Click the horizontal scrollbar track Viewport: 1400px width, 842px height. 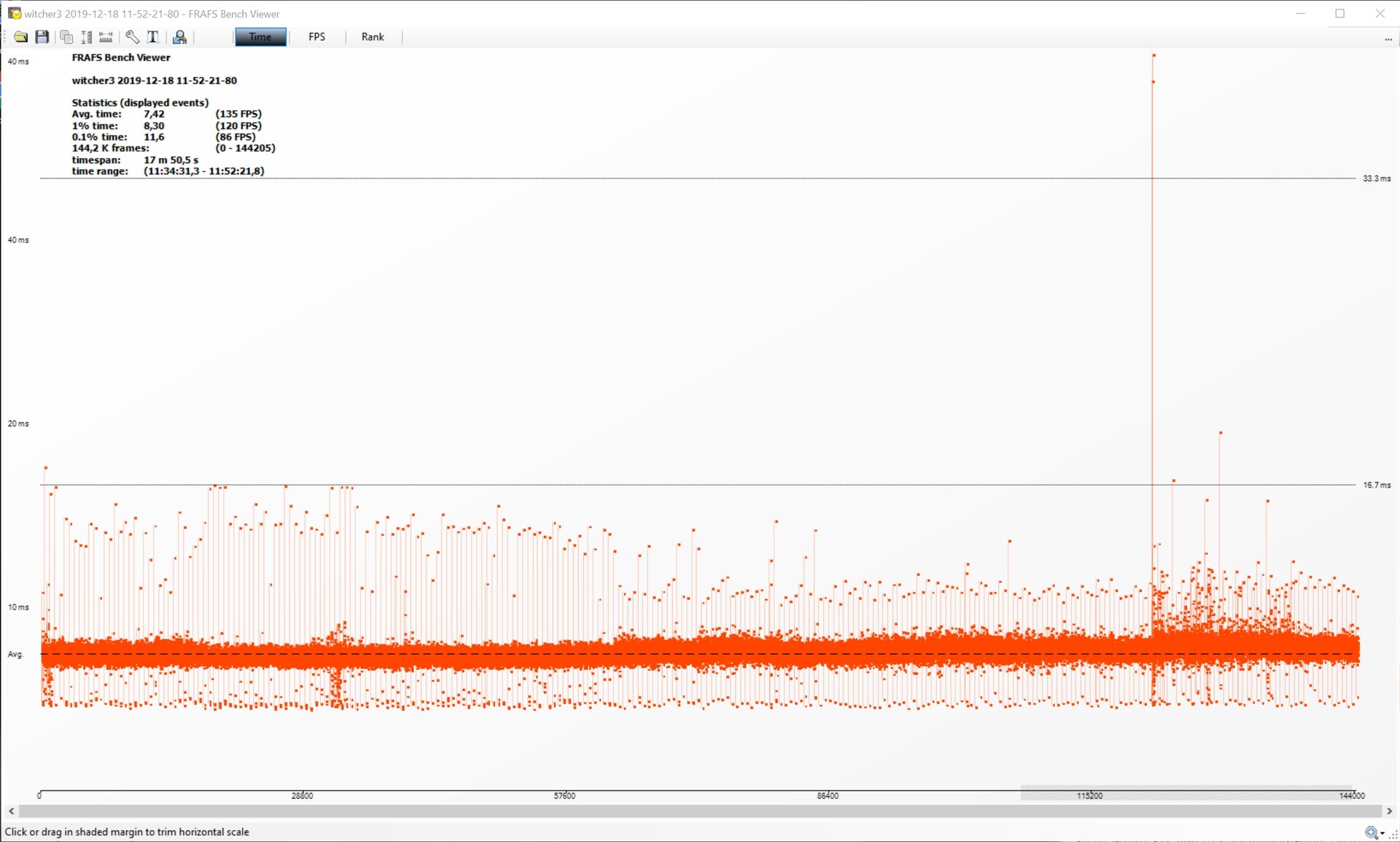pos(700,811)
